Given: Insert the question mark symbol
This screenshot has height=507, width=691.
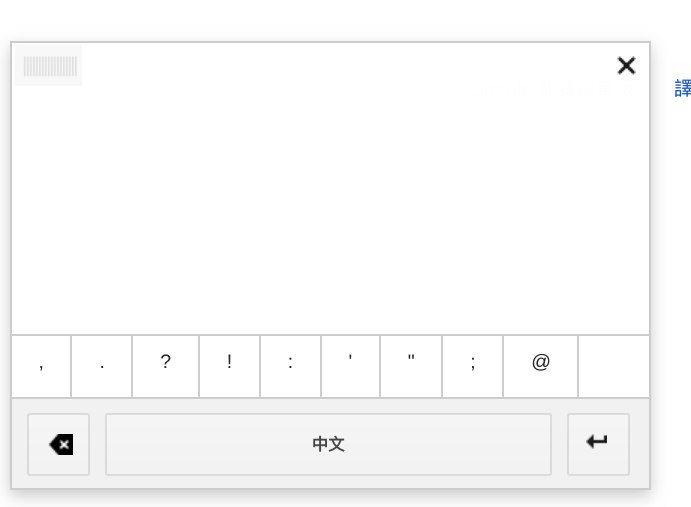Looking at the screenshot, I should point(166,366).
